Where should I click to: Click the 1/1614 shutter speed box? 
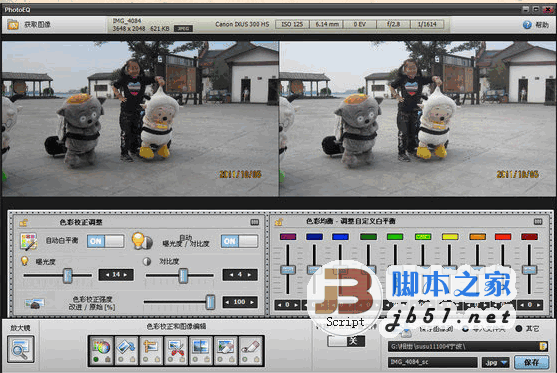click(427, 24)
